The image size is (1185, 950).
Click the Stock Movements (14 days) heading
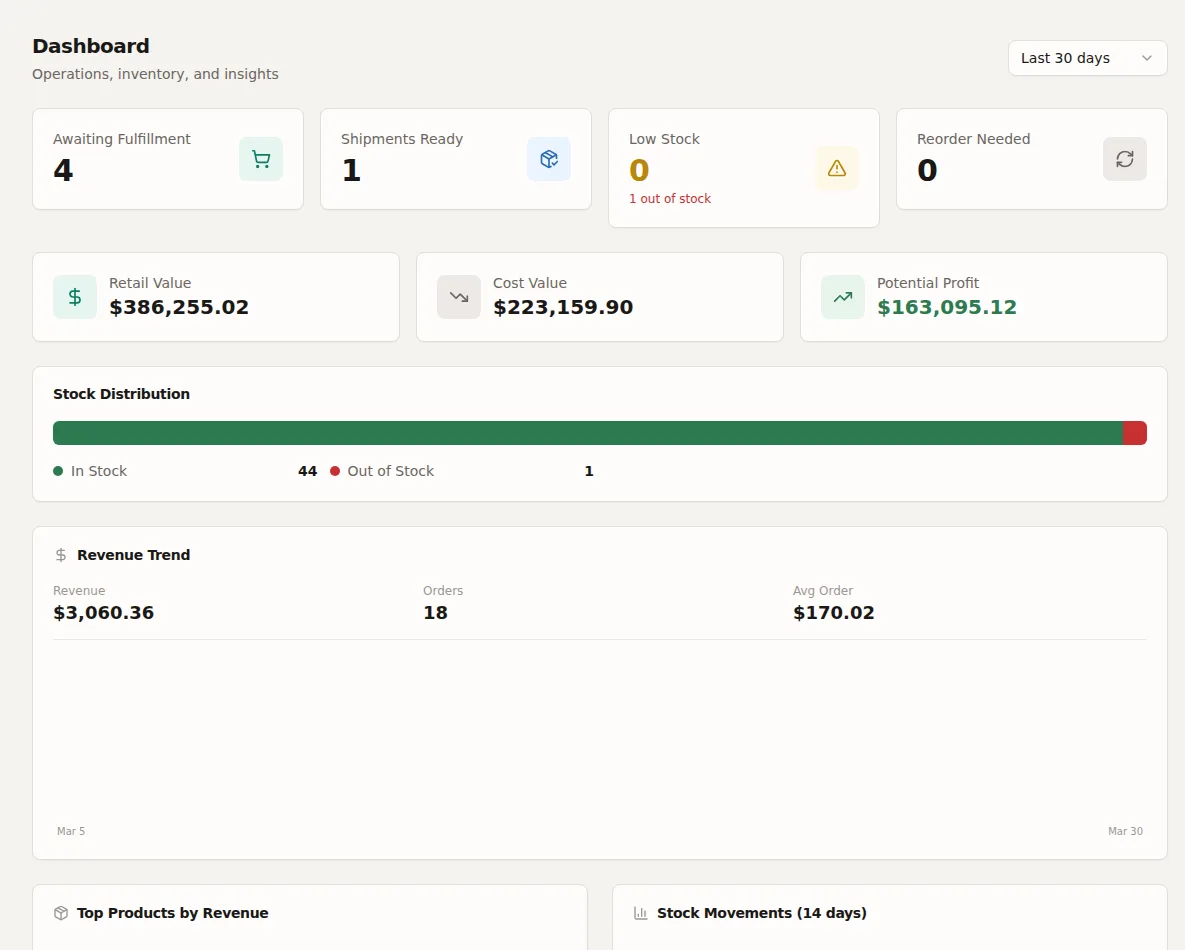coord(762,913)
